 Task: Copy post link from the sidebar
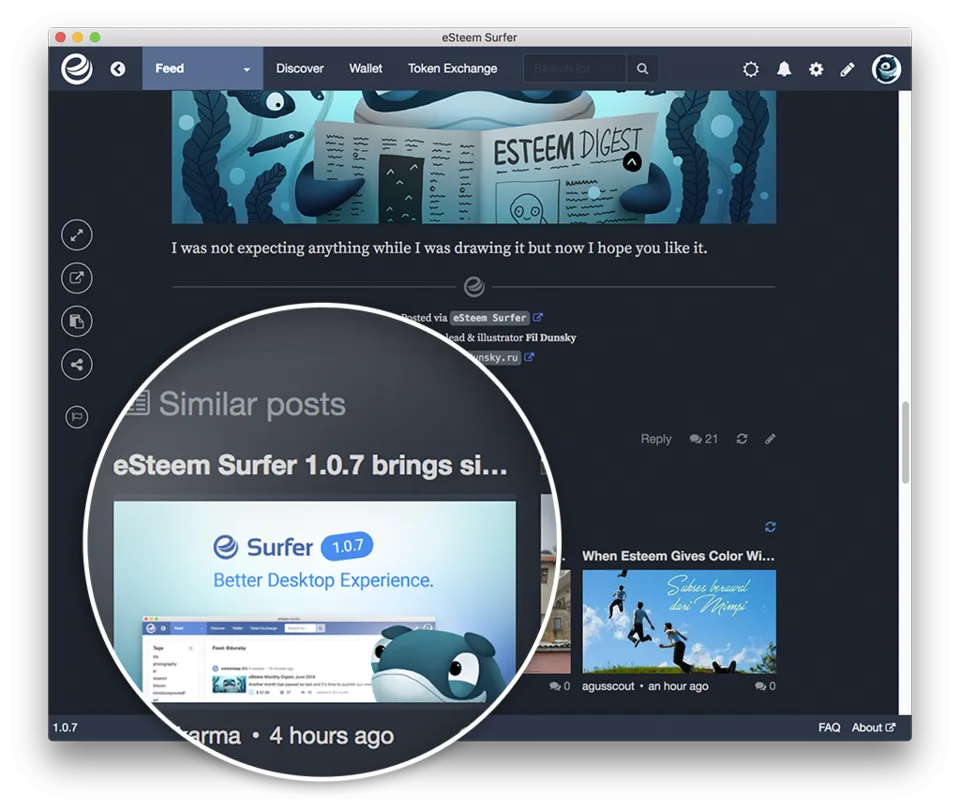[77, 321]
